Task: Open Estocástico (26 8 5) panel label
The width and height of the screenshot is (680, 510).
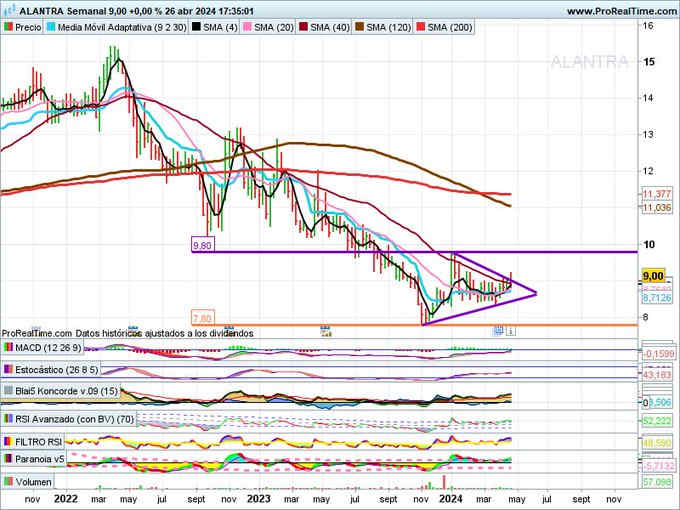Action: click(56, 369)
